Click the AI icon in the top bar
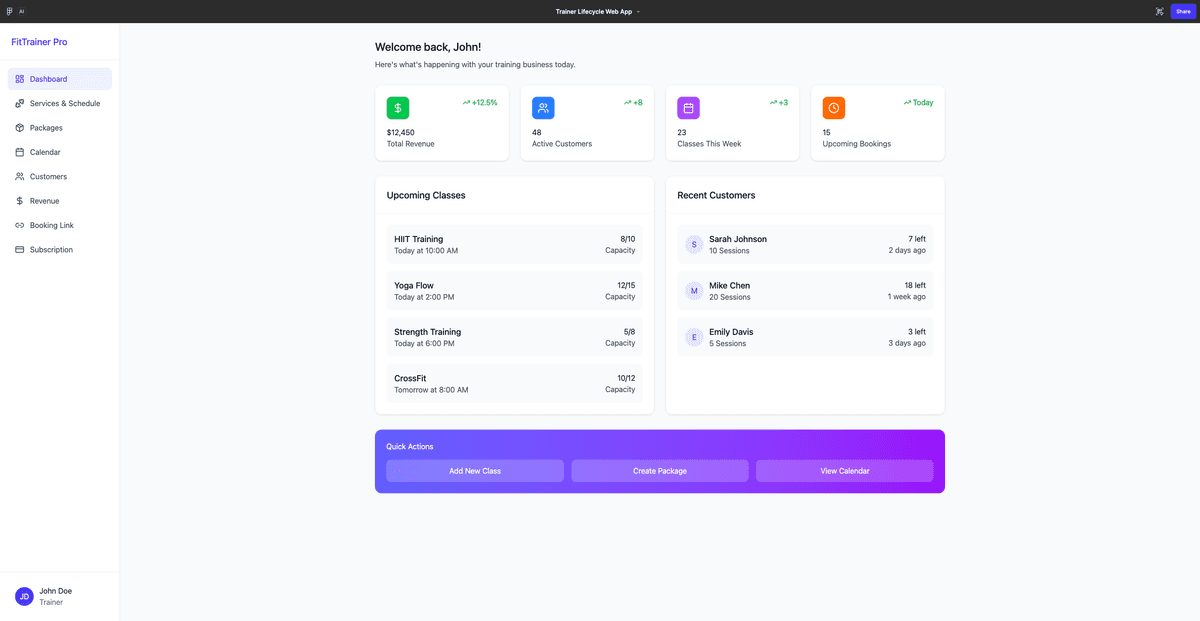 (x=21, y=11)
